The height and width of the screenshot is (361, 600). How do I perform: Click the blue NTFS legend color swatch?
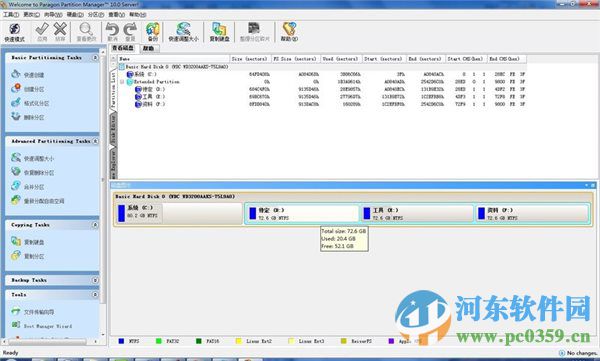[x=122, y=341]
